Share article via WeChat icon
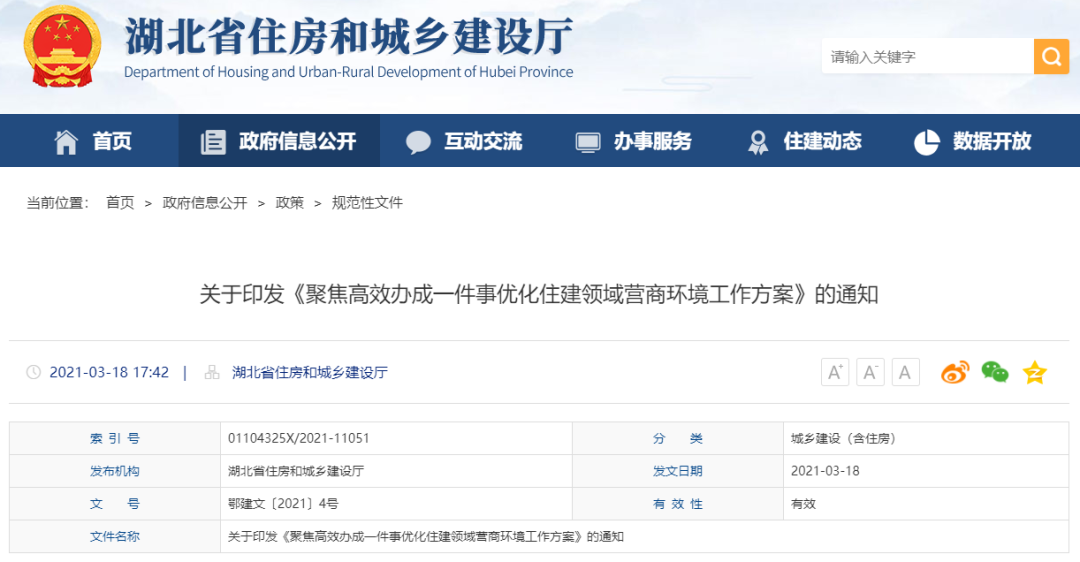This screenshot has height=562, width=1080. point(994,373)
